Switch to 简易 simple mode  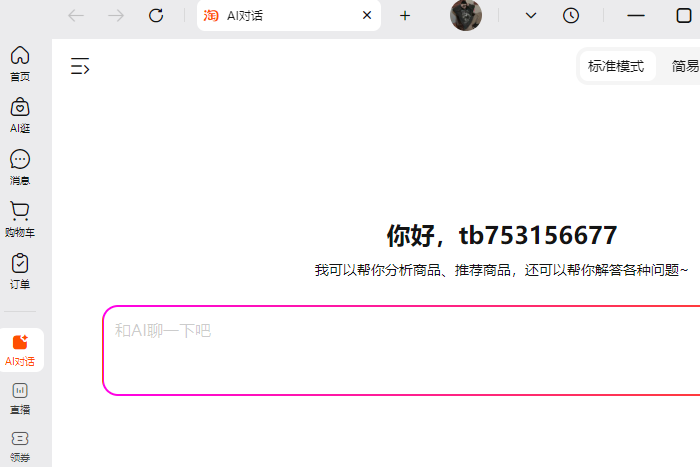pos(685,67)
